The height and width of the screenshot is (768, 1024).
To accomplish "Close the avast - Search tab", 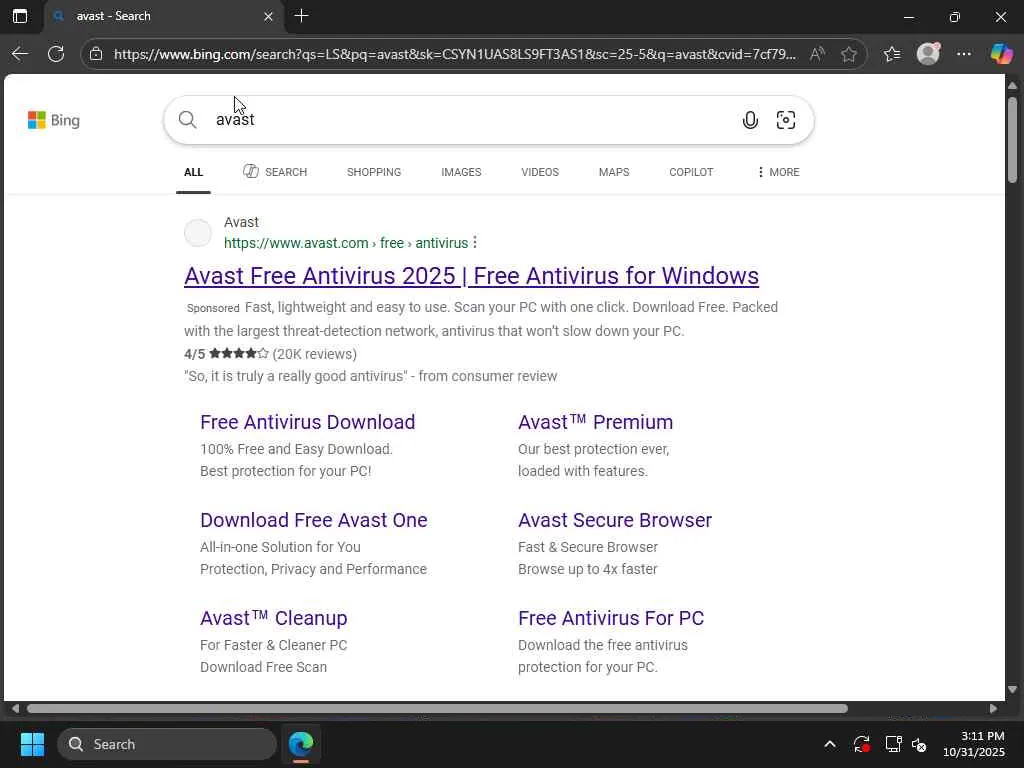I will (x=268, y=16).
